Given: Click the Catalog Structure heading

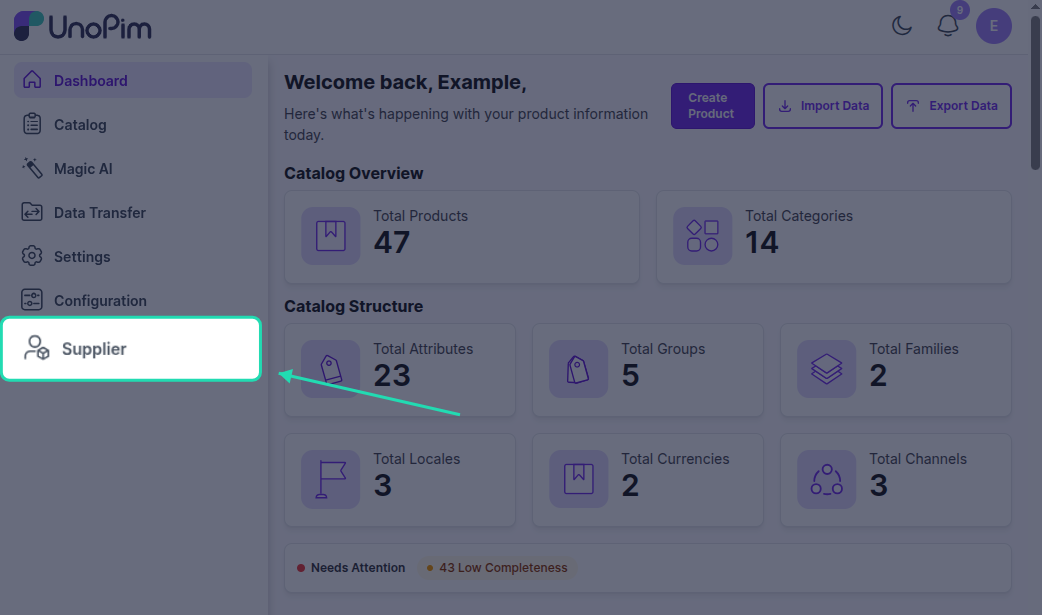Looking at the screenshot, I should pos(354,307).
